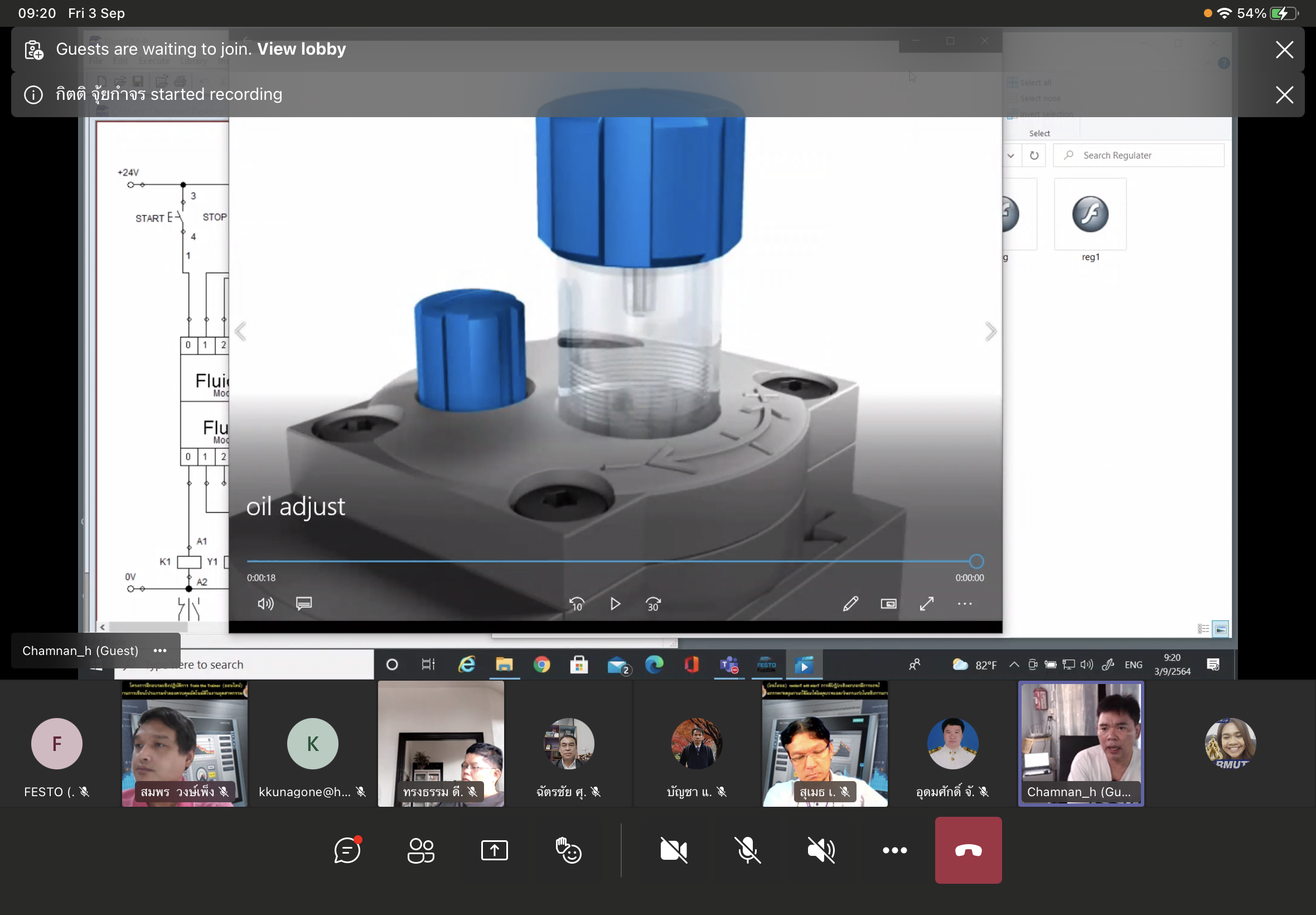
Task: Open the Windows notification center
Action: click(x=1213, y=664)
